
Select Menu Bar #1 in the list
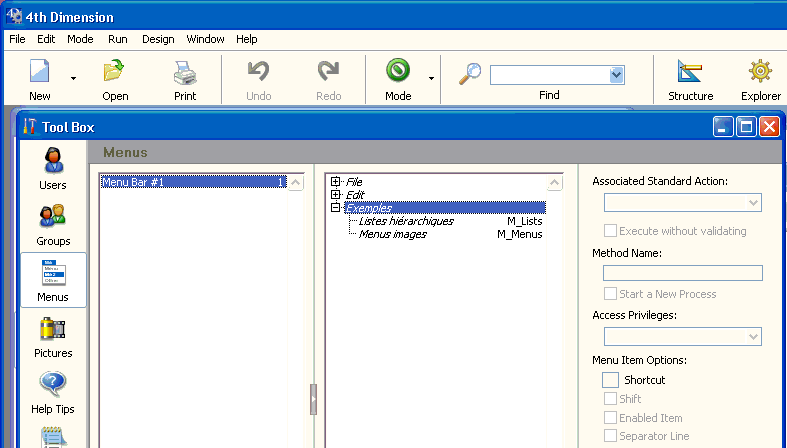click(x=192, y=182)
